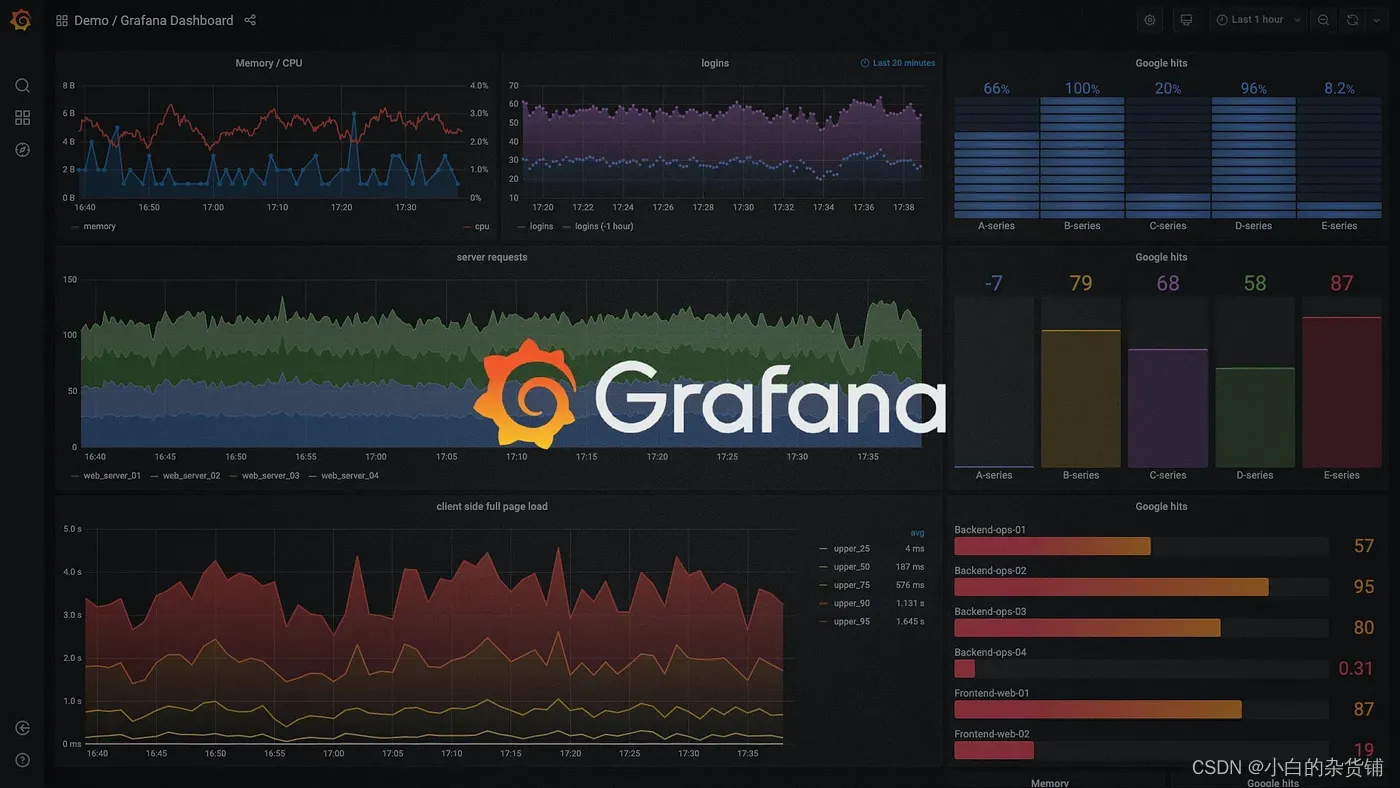Image resolution: width=1400 pixels, height=788 pixels.
Task: Open the search icon in the sidebar
Action: click(x=22, y=86)
